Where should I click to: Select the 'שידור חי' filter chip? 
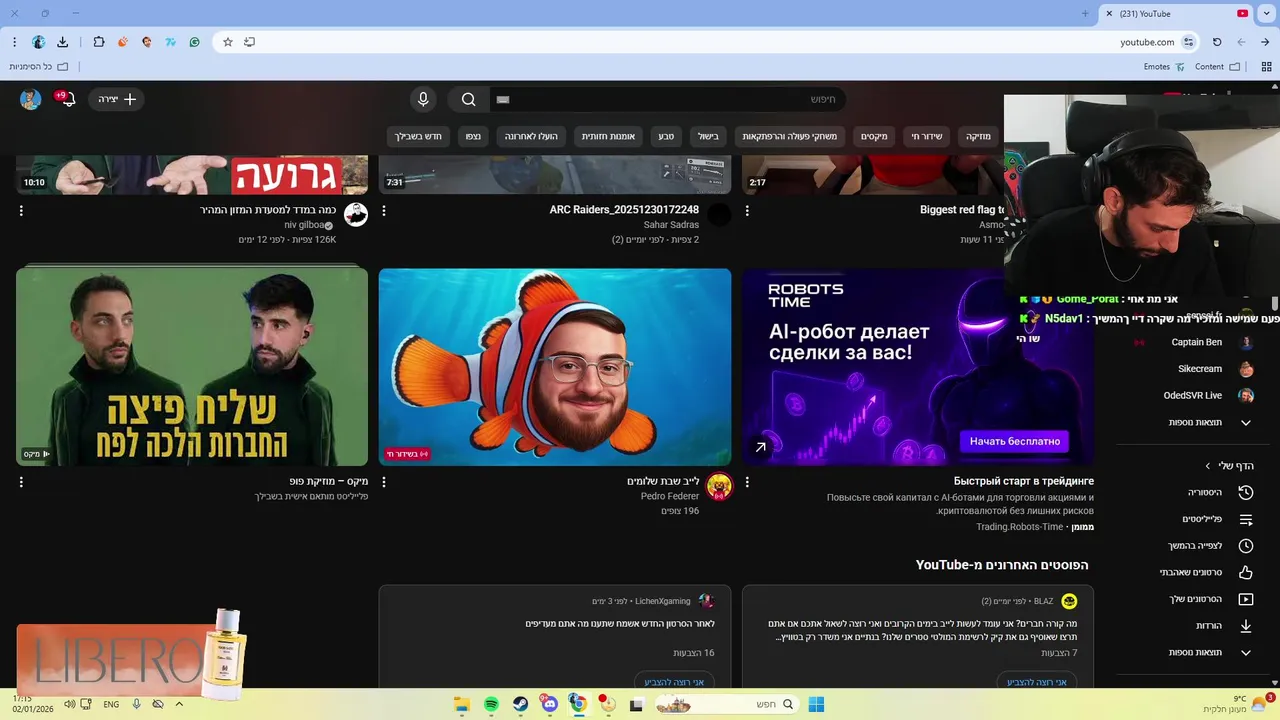pos(926,136)
